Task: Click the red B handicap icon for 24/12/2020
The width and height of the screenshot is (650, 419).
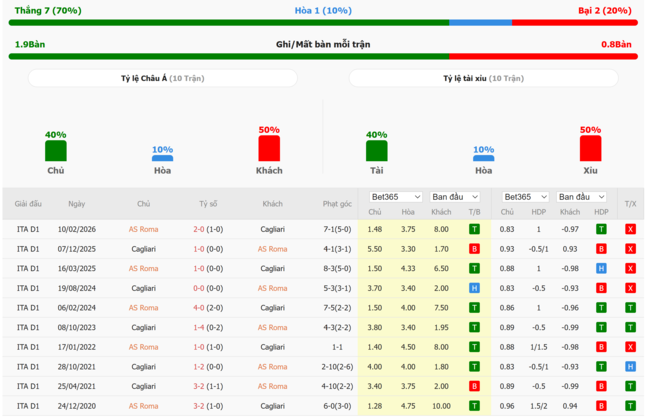Action: coord(601,406)
